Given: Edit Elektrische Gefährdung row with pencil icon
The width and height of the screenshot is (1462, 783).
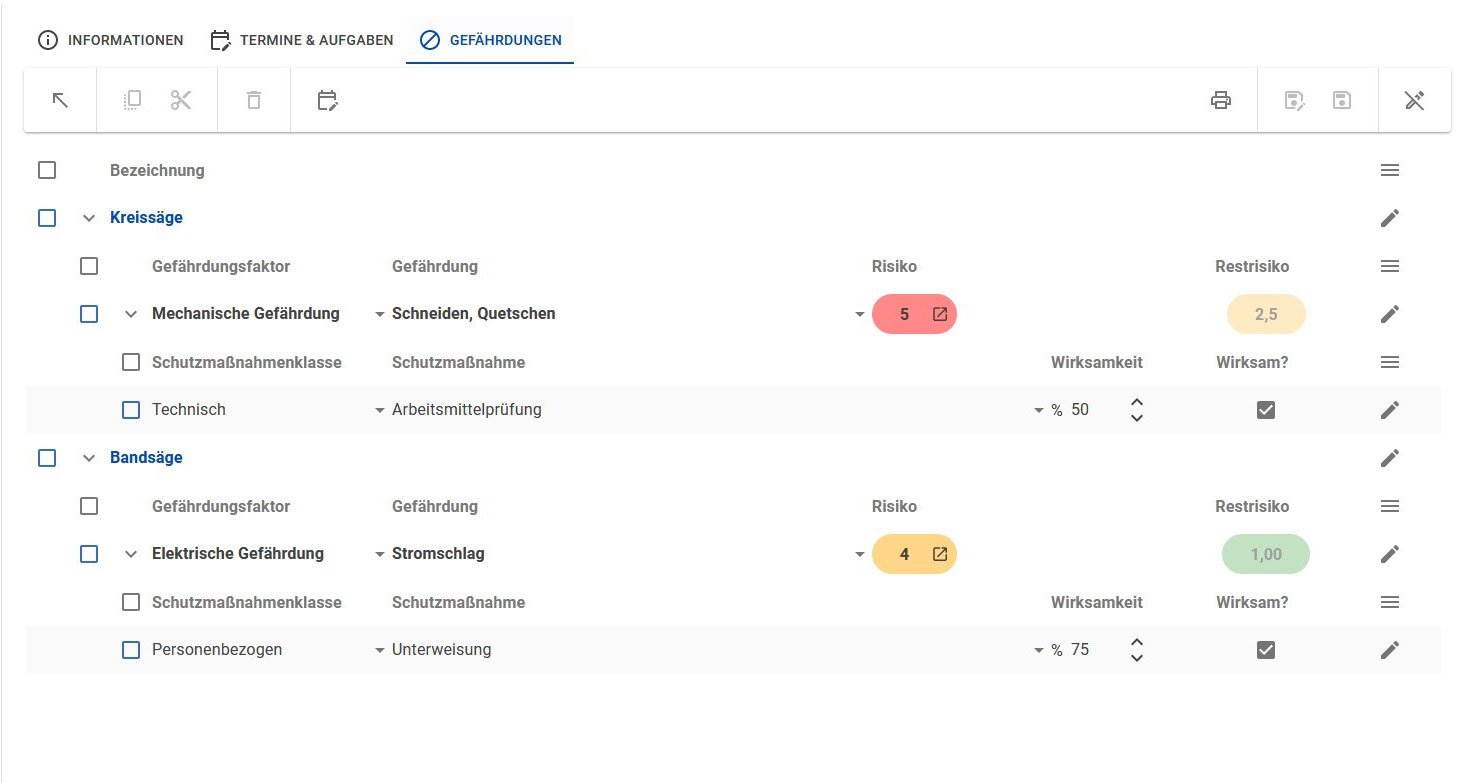Looking at the screenshot, I should [x=1389, y=554].
